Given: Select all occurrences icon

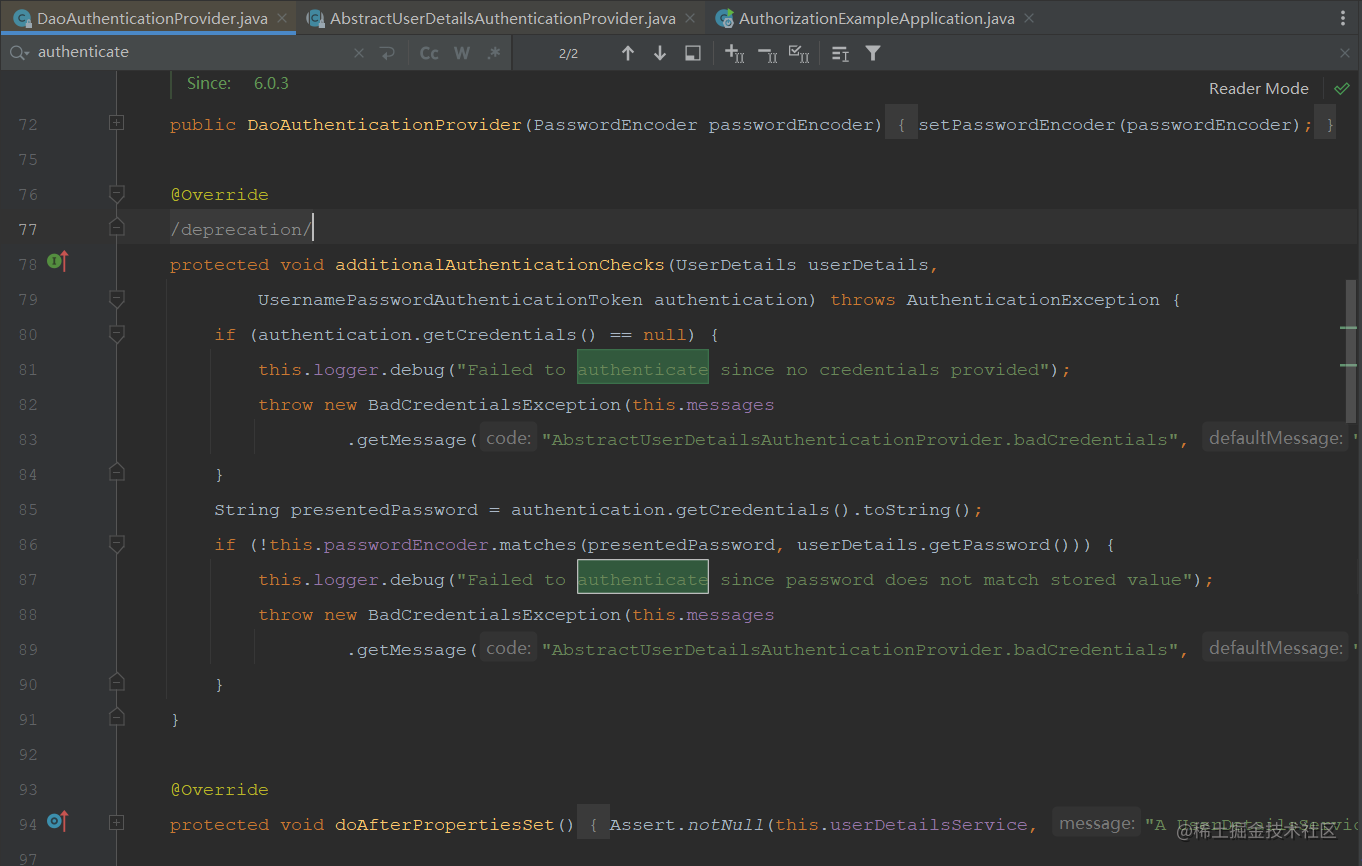Looking at the screenshot, I should point(799,53).
